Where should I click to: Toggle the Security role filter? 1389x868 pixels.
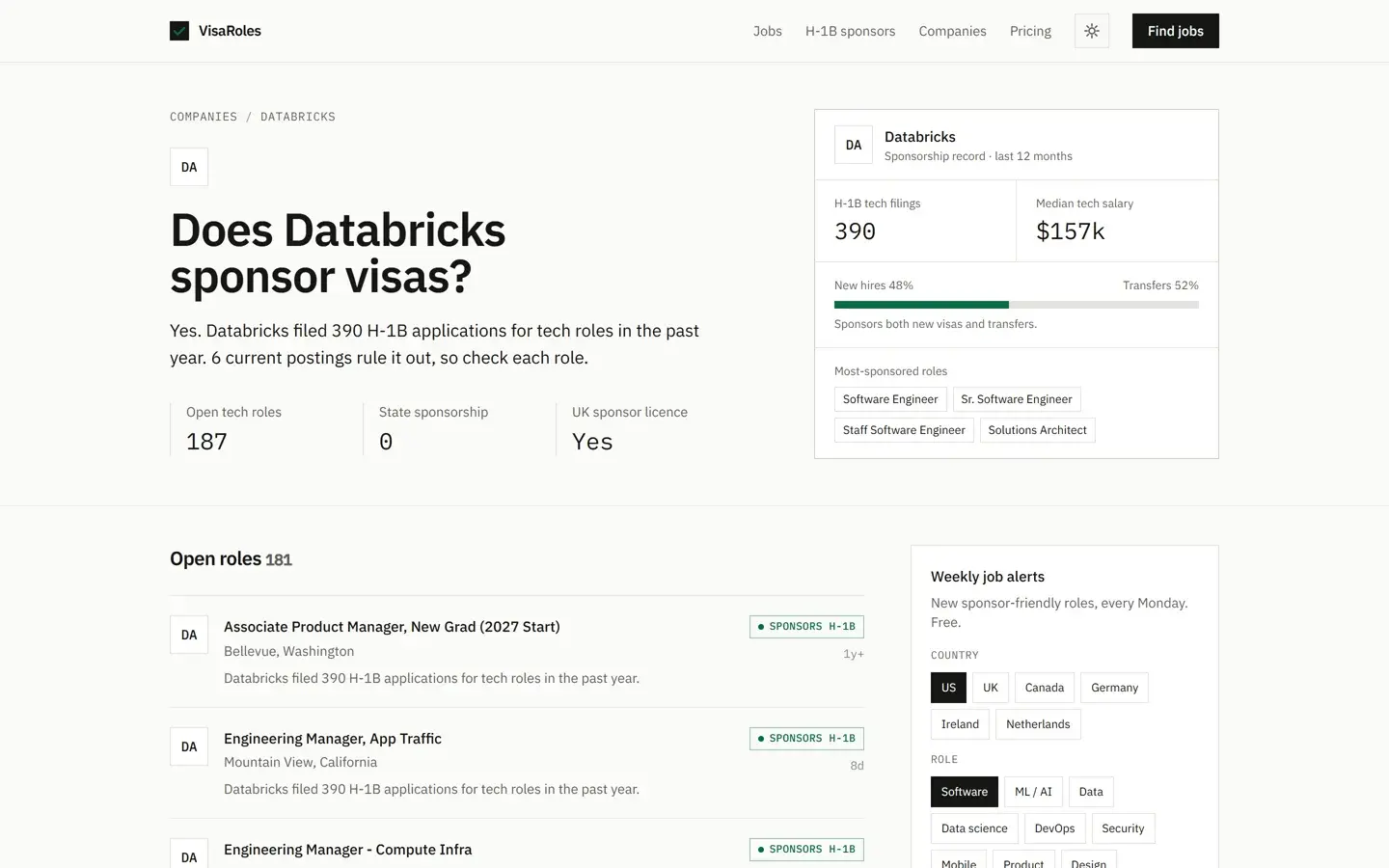[1123, 828]
